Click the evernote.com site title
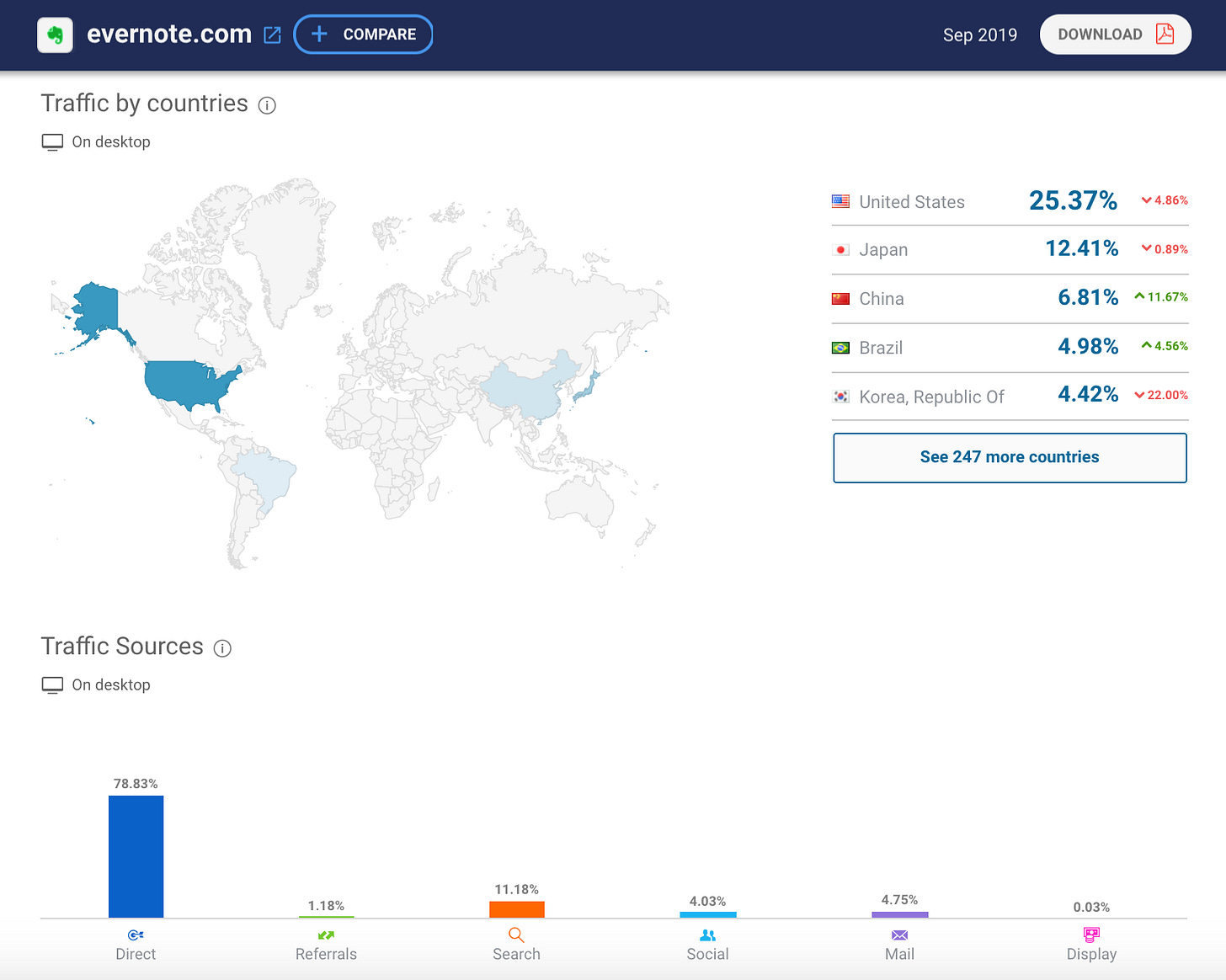1226x980 pixels. (x=169, y=35)
